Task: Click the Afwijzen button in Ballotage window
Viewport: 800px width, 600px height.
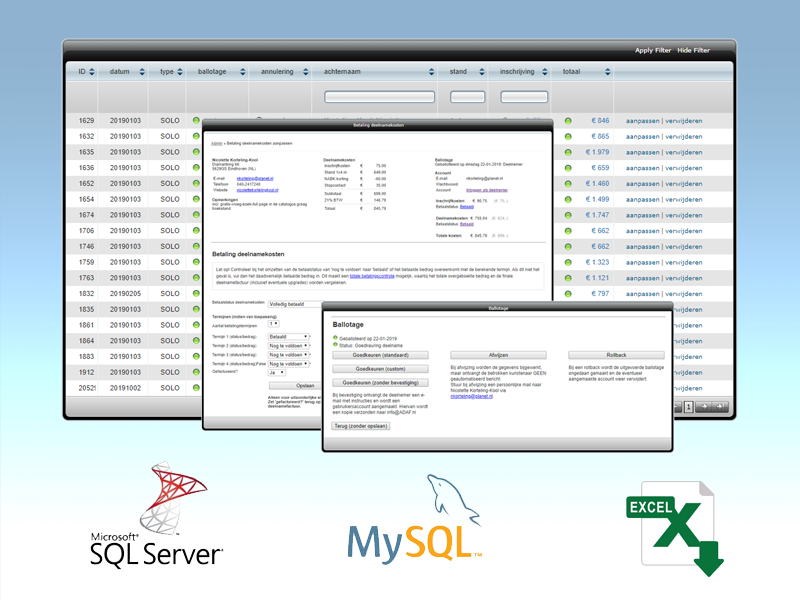Action: point(498,355)
